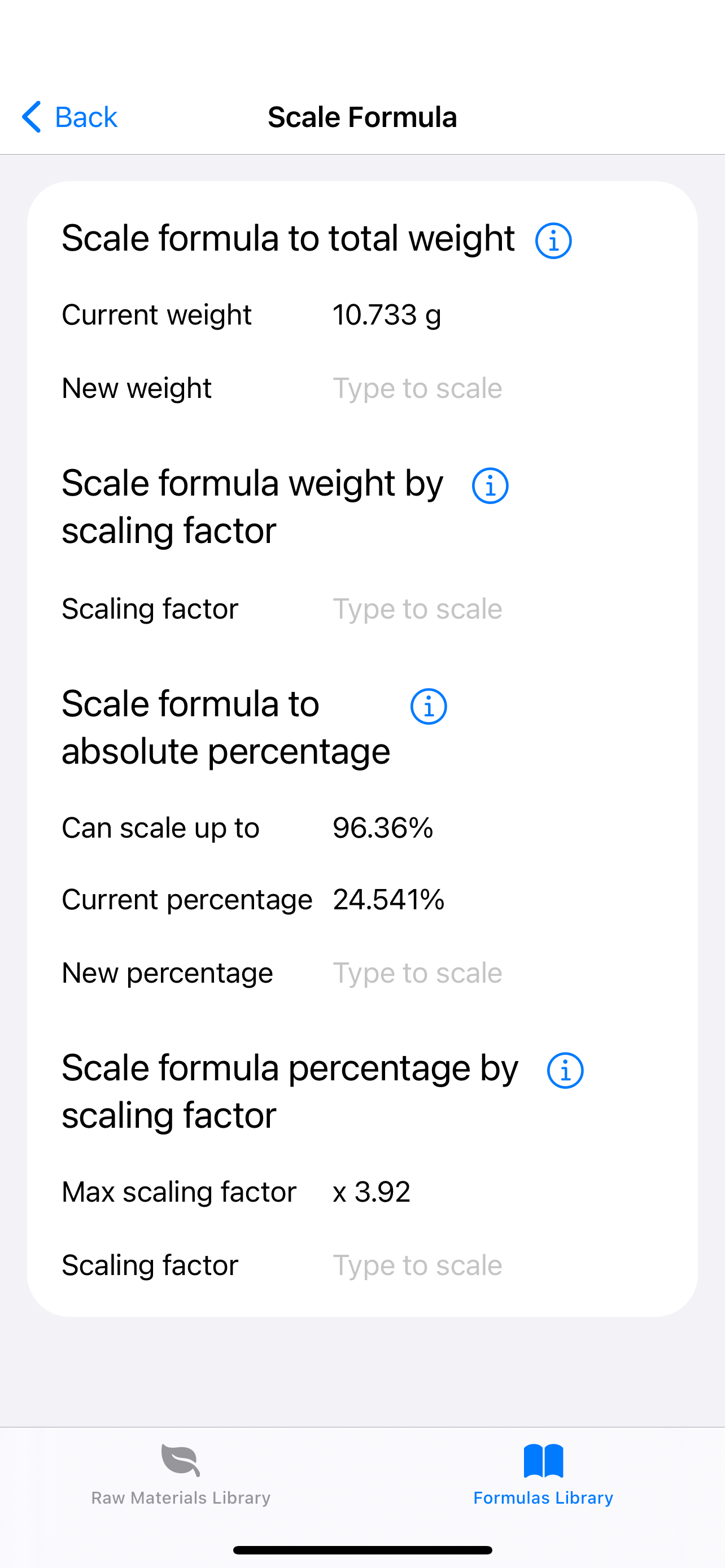Tap the 96.36% can scale up to value
725x1568 pixels.
[x=383, y=828]
